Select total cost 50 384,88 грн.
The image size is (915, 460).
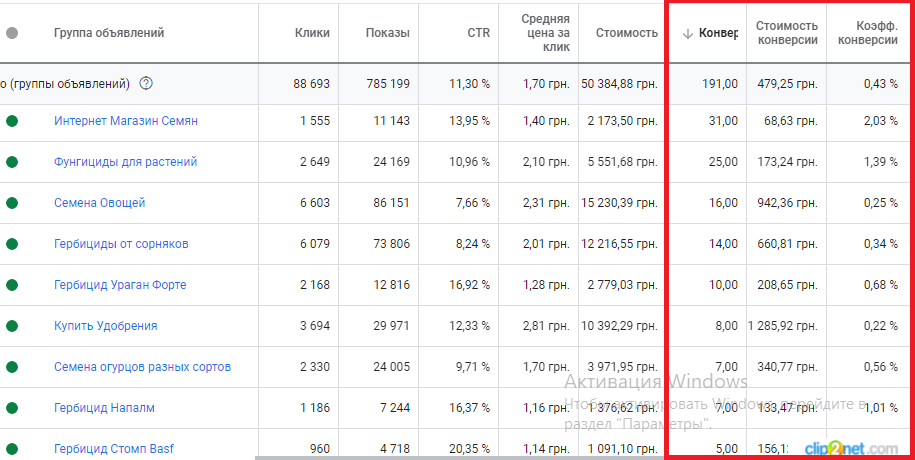click(x=619, y=83)
